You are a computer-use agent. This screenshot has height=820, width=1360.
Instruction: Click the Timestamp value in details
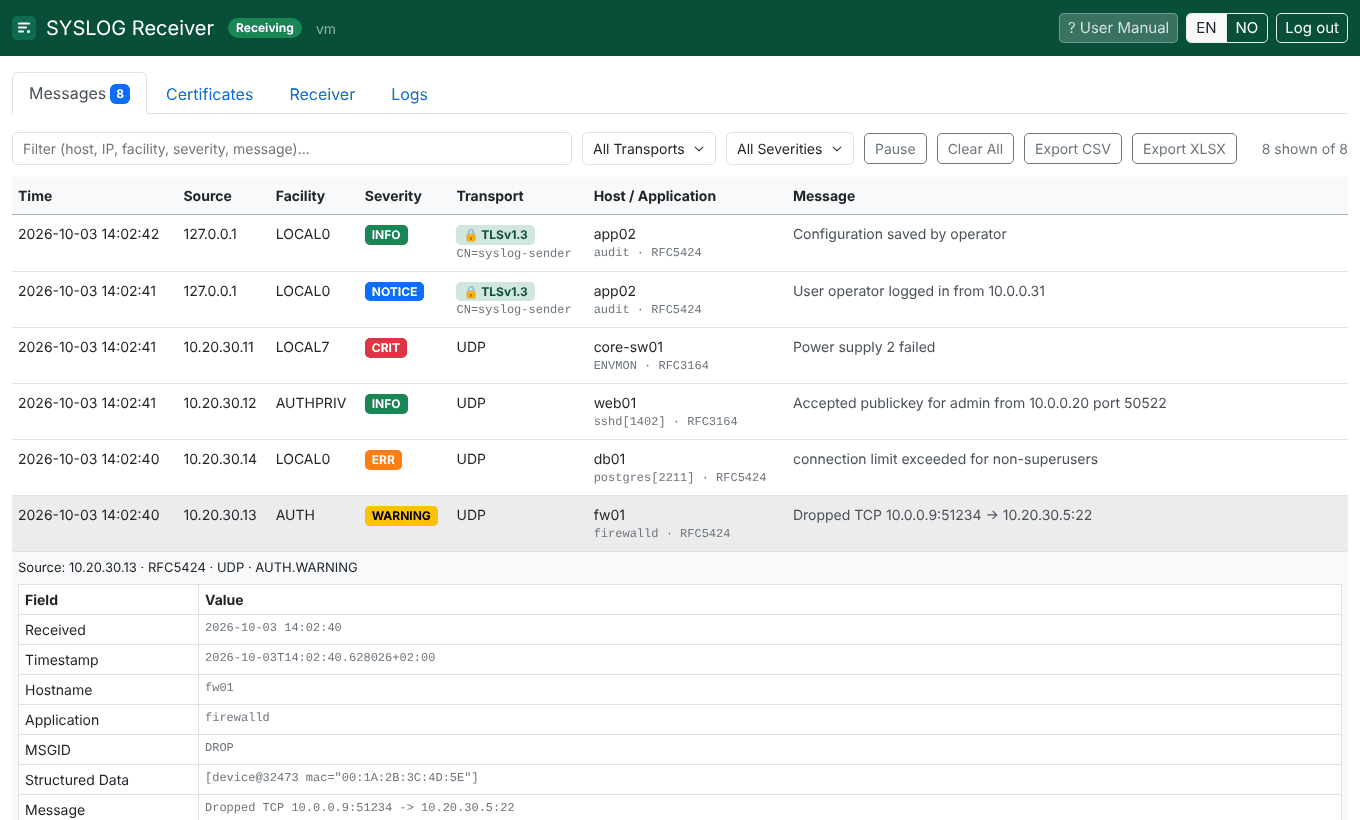point(320,658)
